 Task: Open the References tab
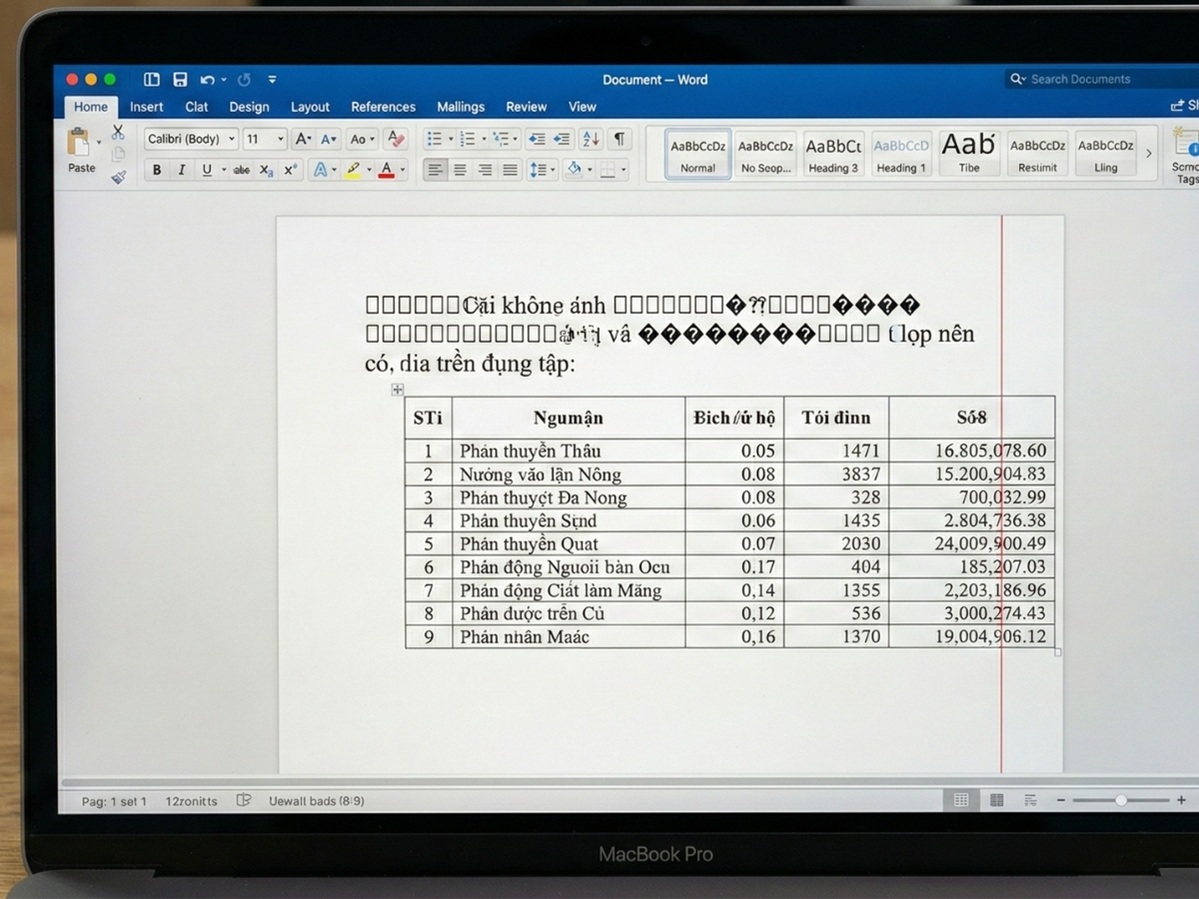383,107
